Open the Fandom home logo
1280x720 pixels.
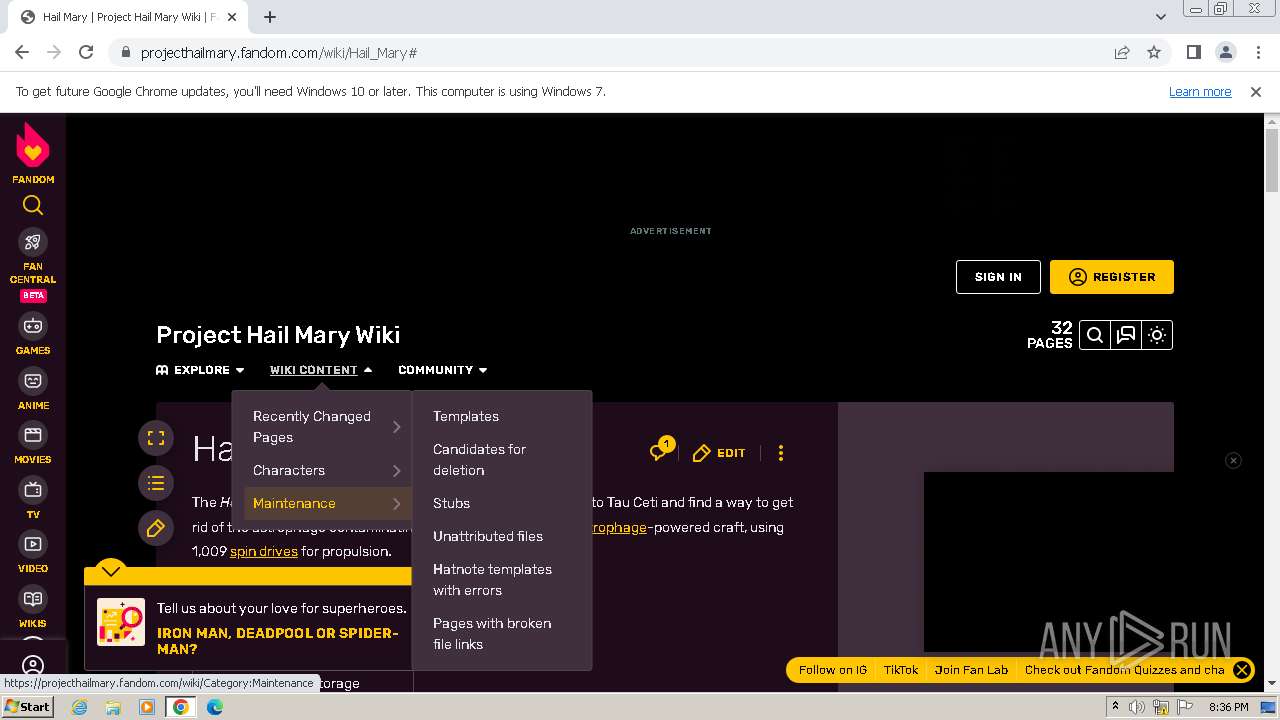click(33, 153)
